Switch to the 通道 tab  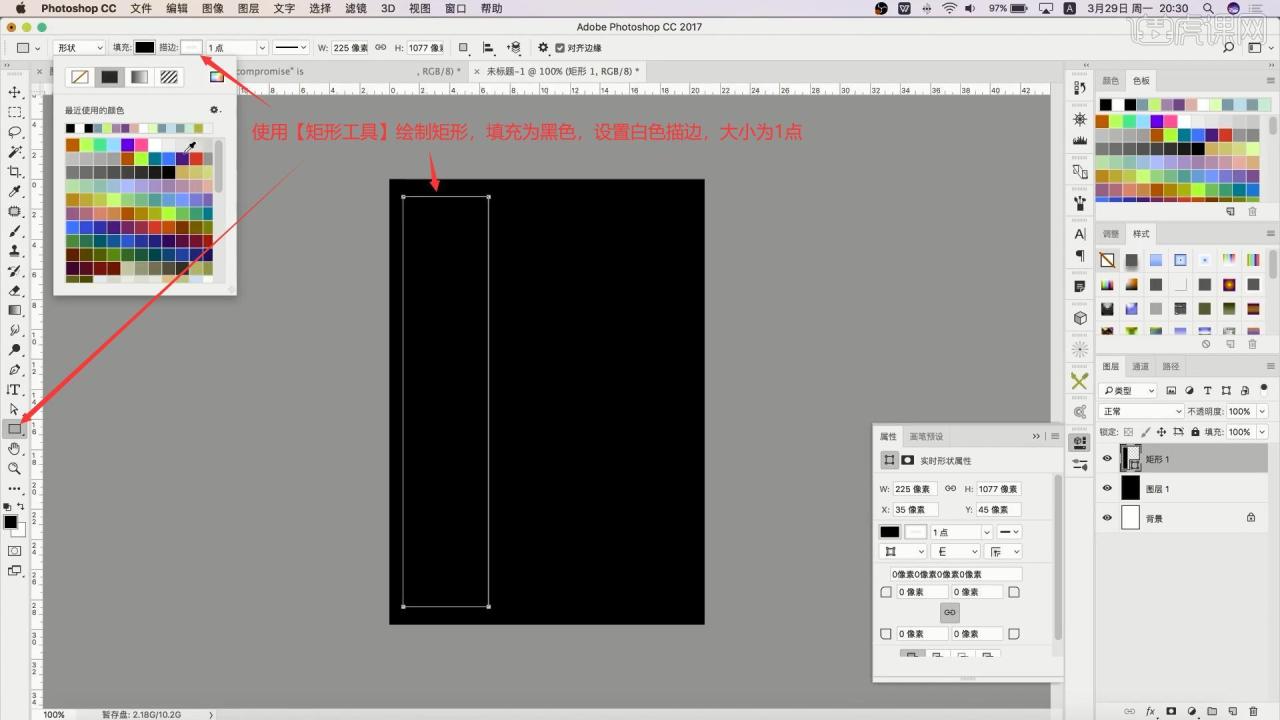(x=1141, y=366)
